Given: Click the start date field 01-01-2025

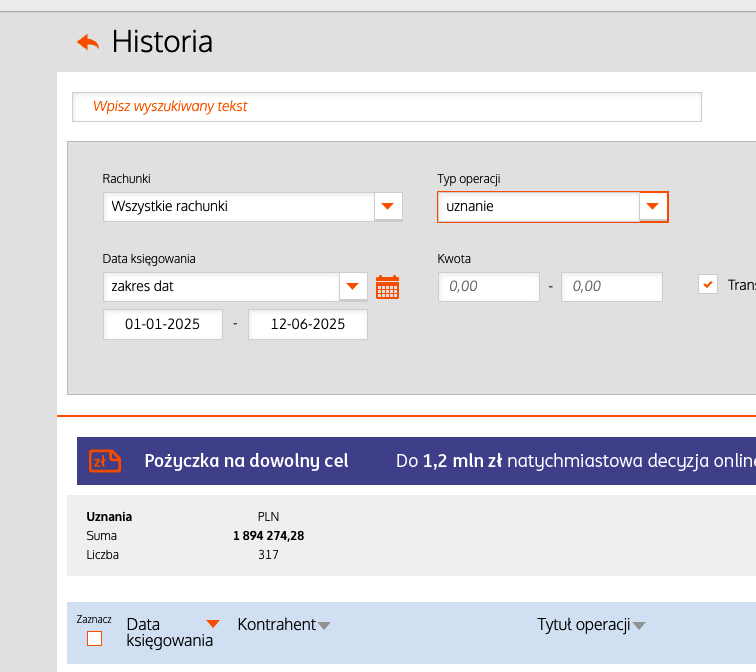Looking at the screenshot, I should (163, 324).
